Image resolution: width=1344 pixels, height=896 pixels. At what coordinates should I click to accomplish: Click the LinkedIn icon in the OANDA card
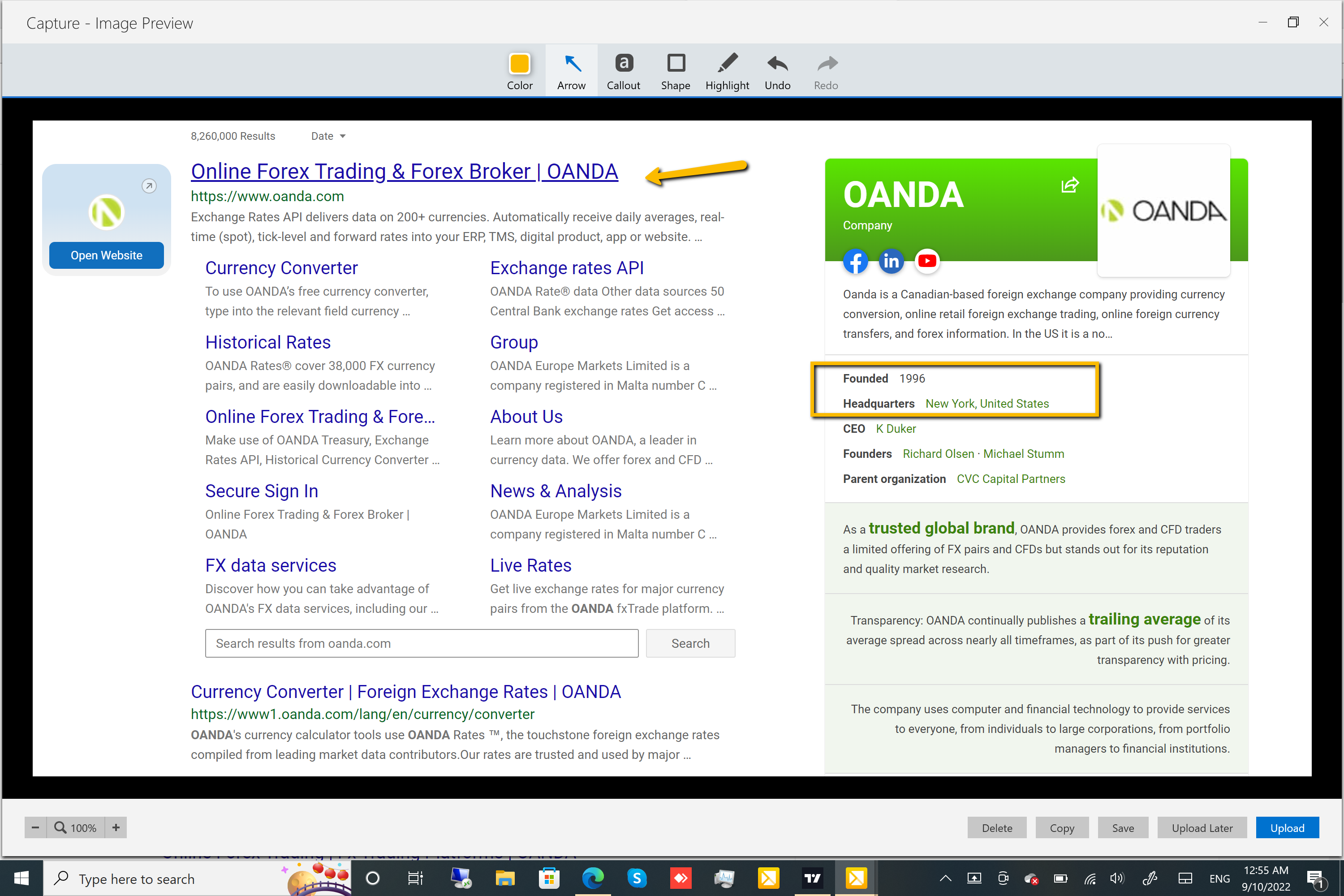pos(891,262)
